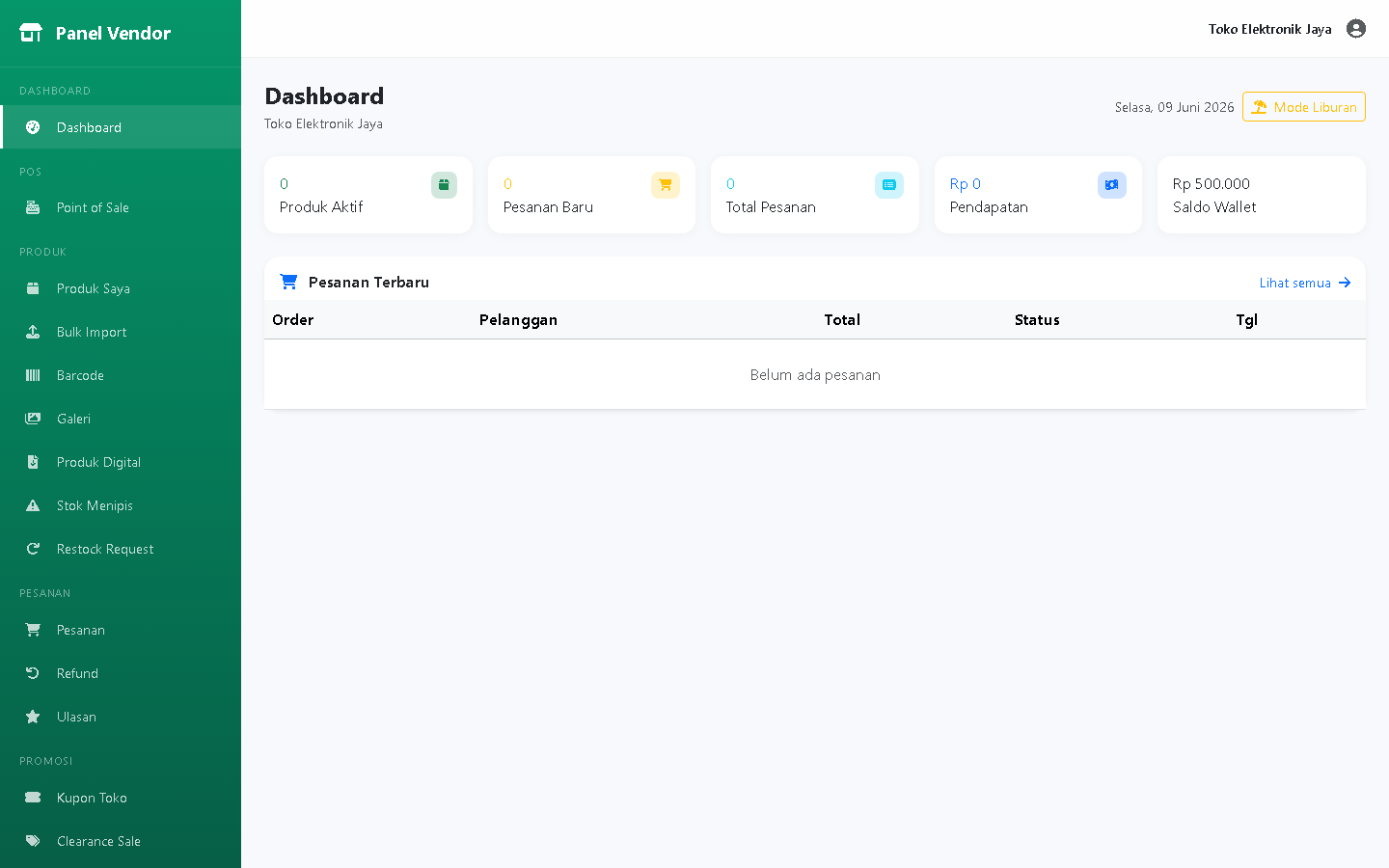Open the Ulasan menu entry

[121, 717]
